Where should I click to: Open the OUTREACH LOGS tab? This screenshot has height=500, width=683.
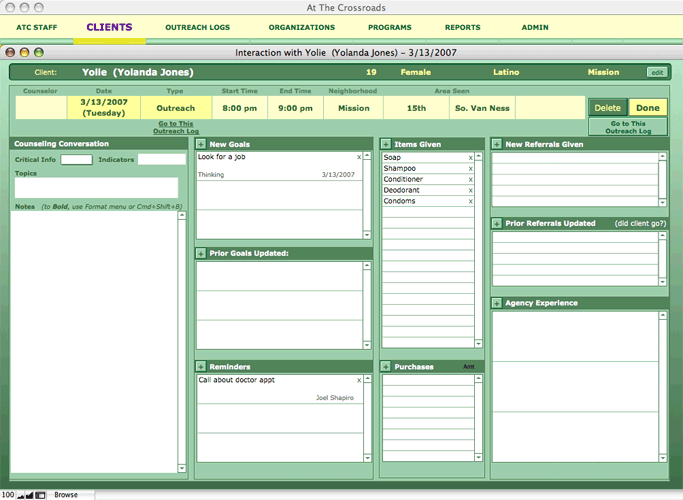click(197, 27)
